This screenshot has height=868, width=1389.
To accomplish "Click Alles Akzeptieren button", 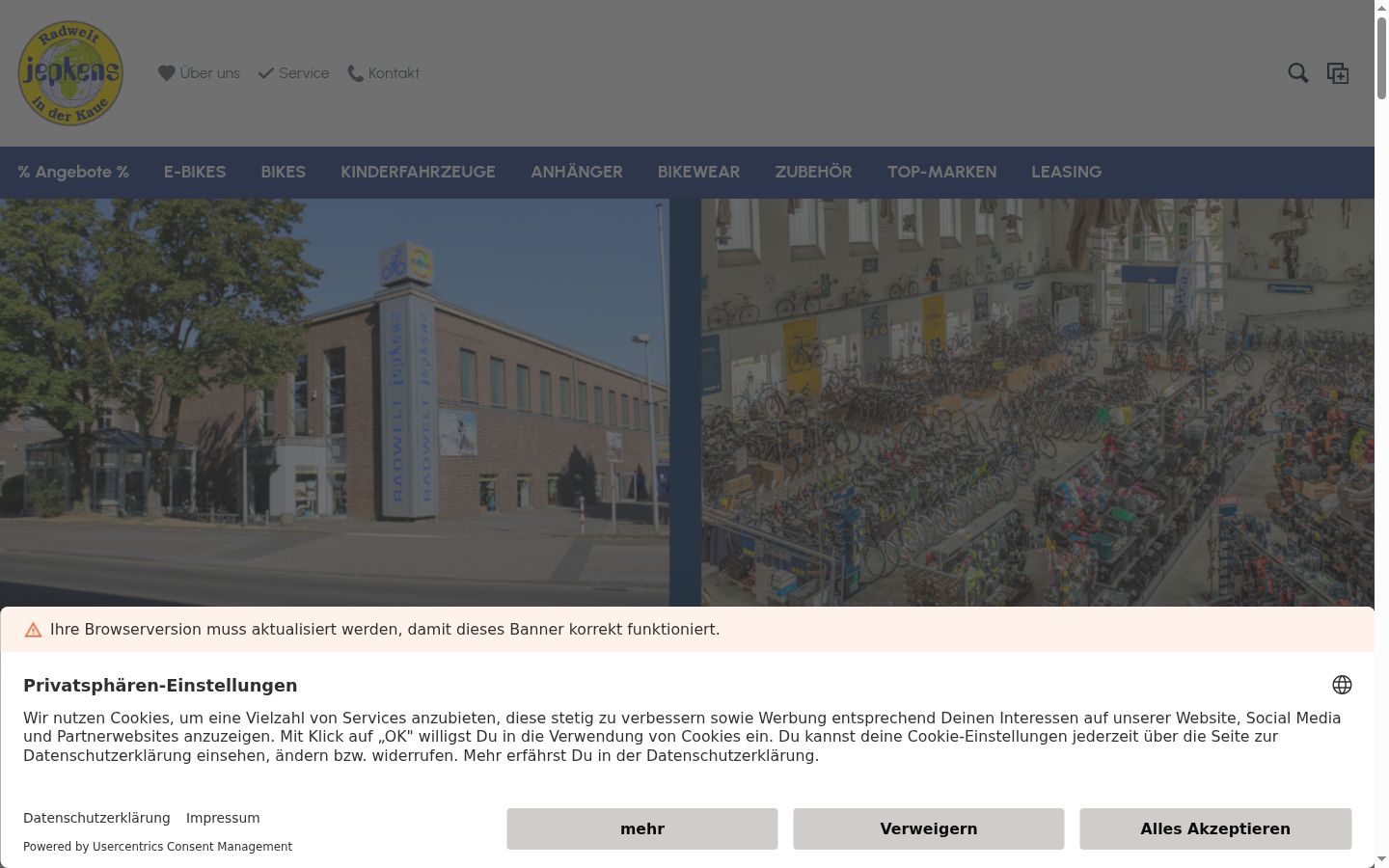I will pos(1215,828).
